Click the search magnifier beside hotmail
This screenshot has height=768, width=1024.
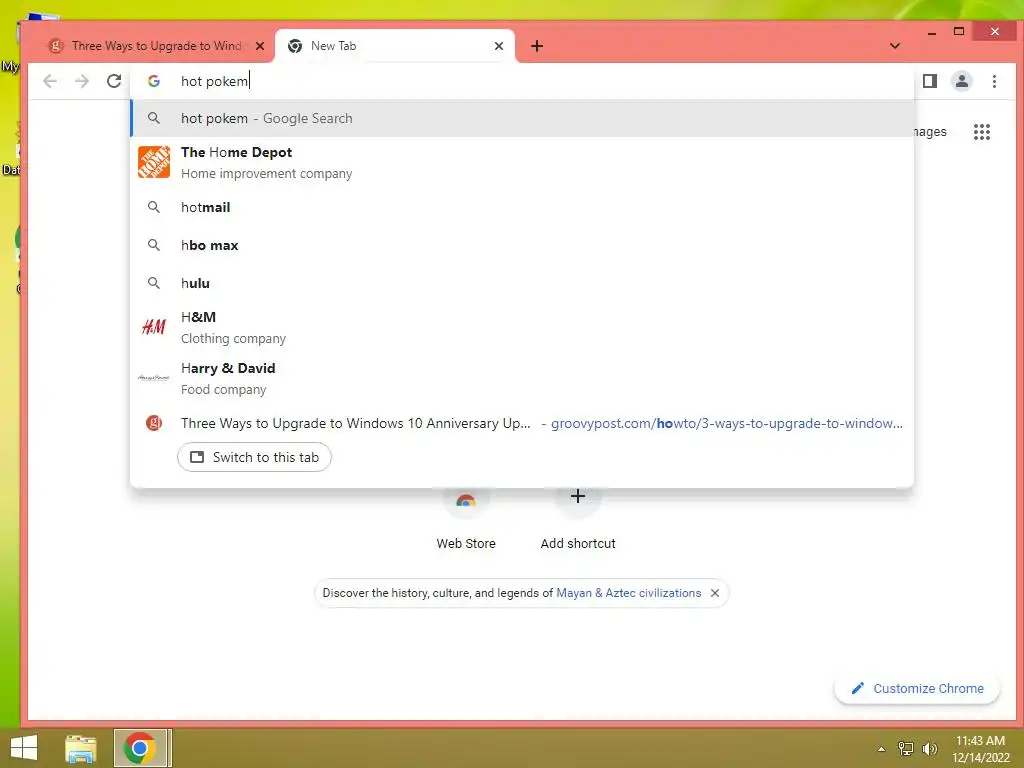154,207
